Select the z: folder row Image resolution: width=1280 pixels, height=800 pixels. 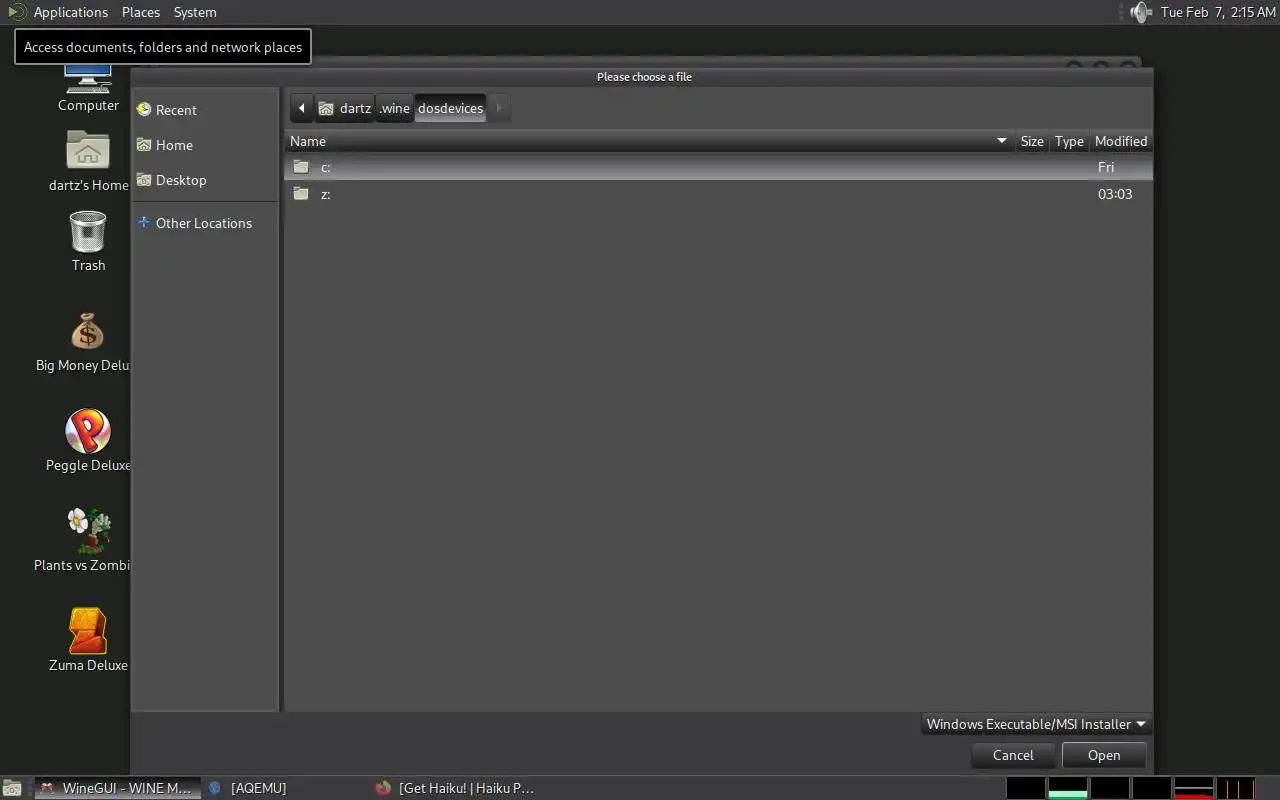(718, 194)
